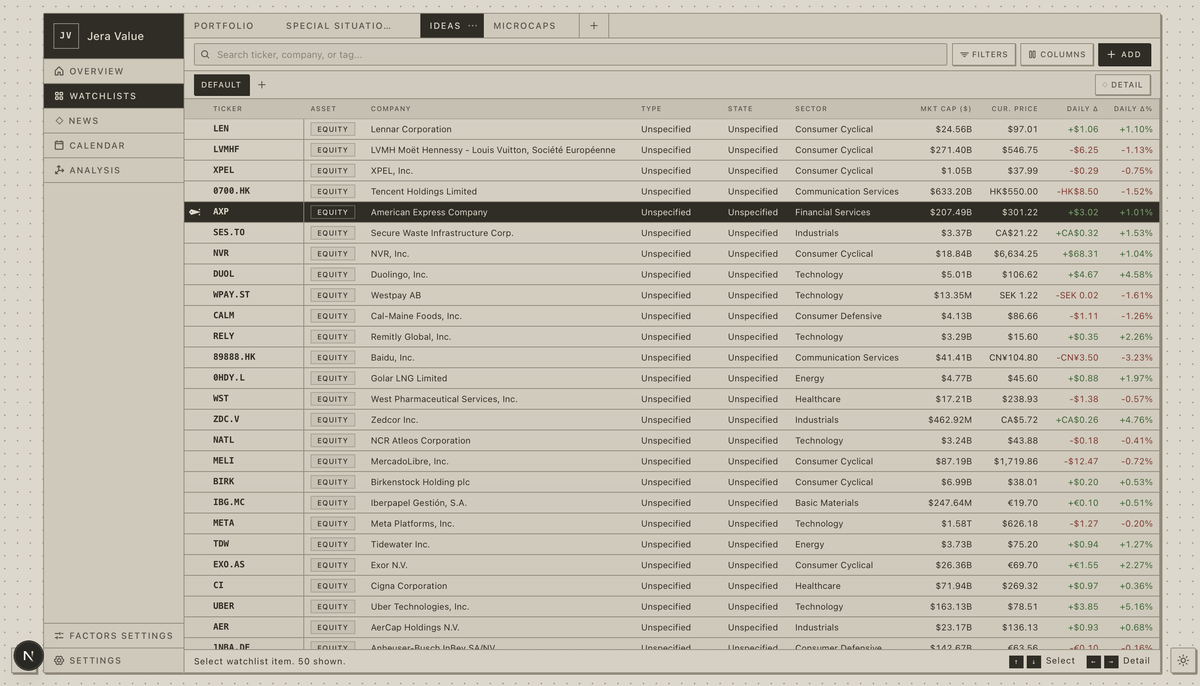Click Secure Waste Infrastructure Corp.
1200x686 pixels.
442,233
